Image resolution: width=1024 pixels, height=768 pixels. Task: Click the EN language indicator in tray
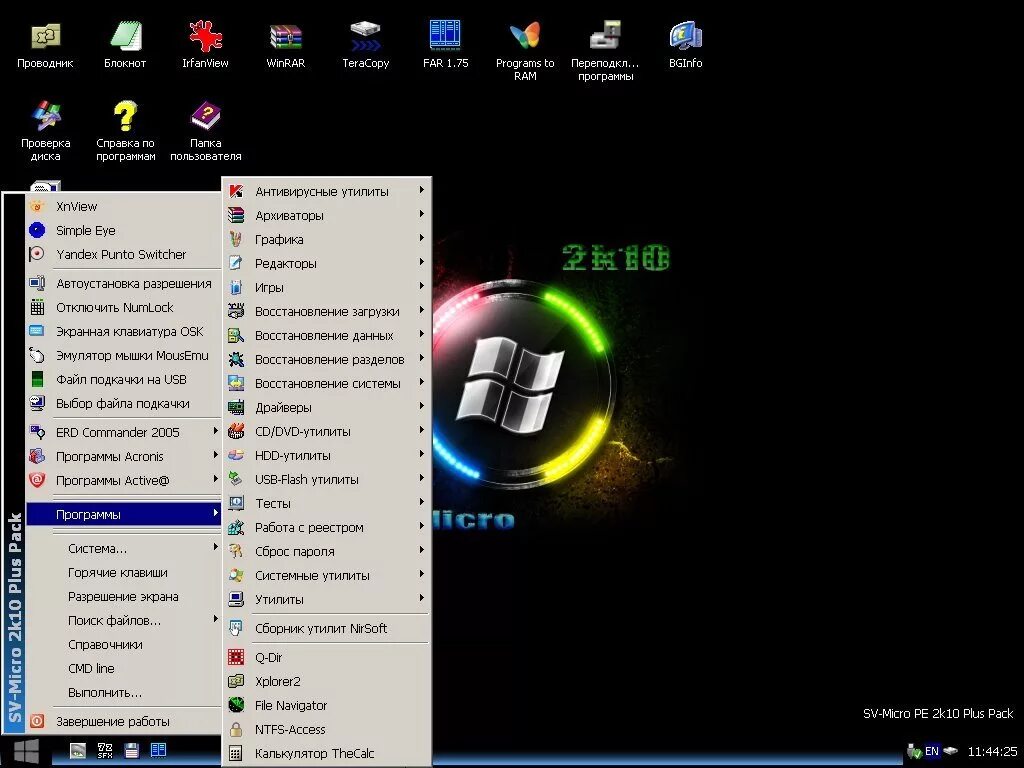click(x=932, y=751)
